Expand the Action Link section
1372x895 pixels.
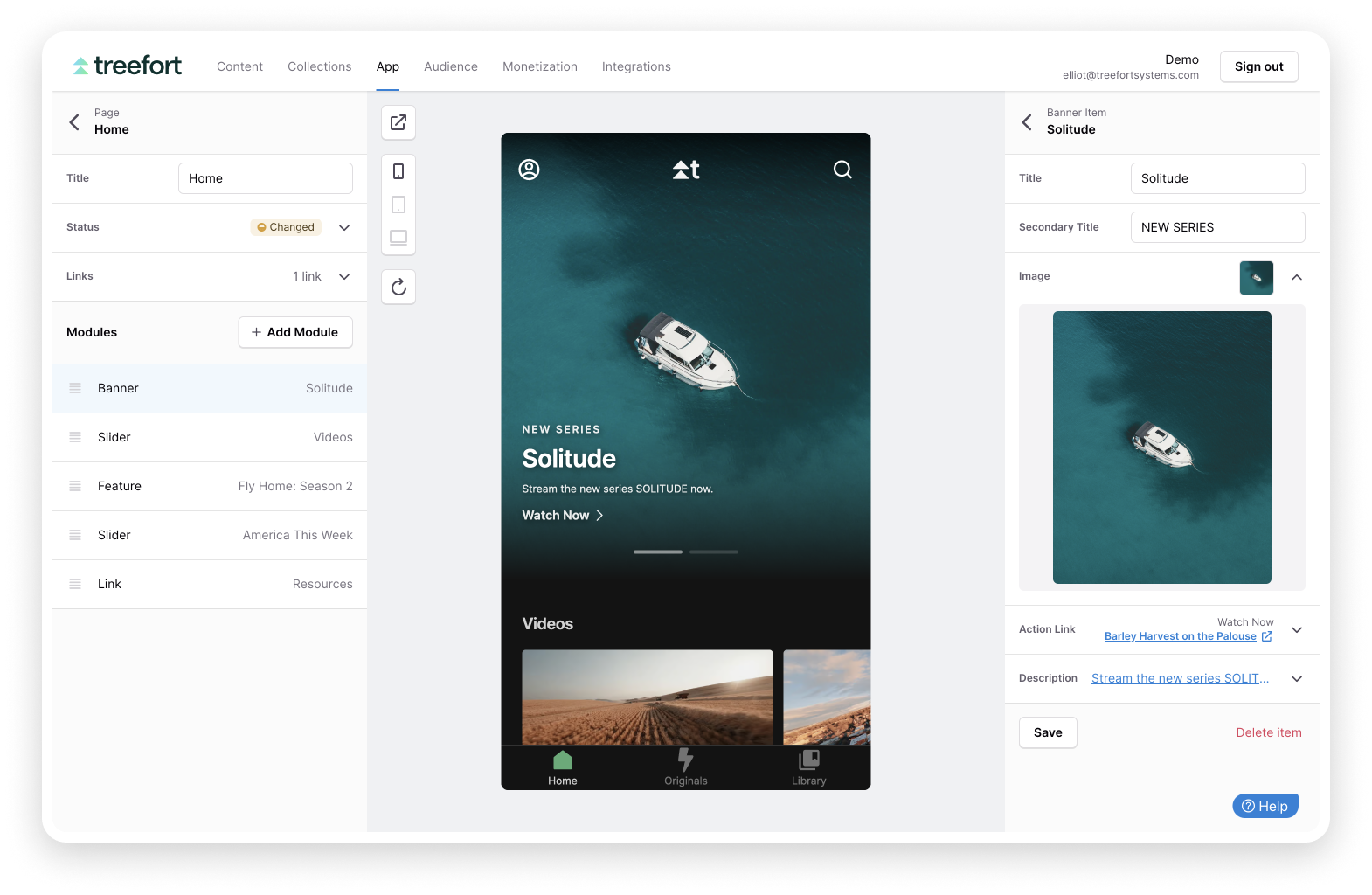(x=1297, y=629)
